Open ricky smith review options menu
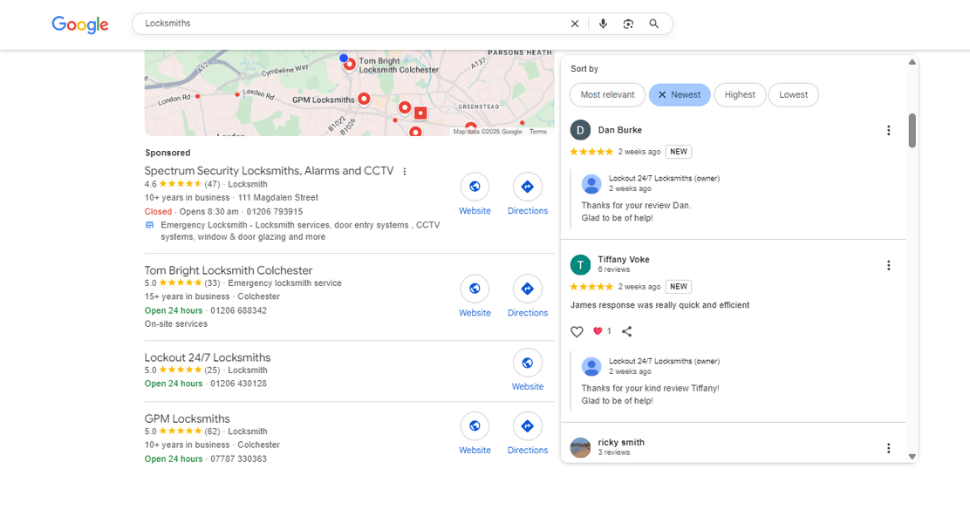The width and height of the screenshot is (970, 517). coord(888,448)
